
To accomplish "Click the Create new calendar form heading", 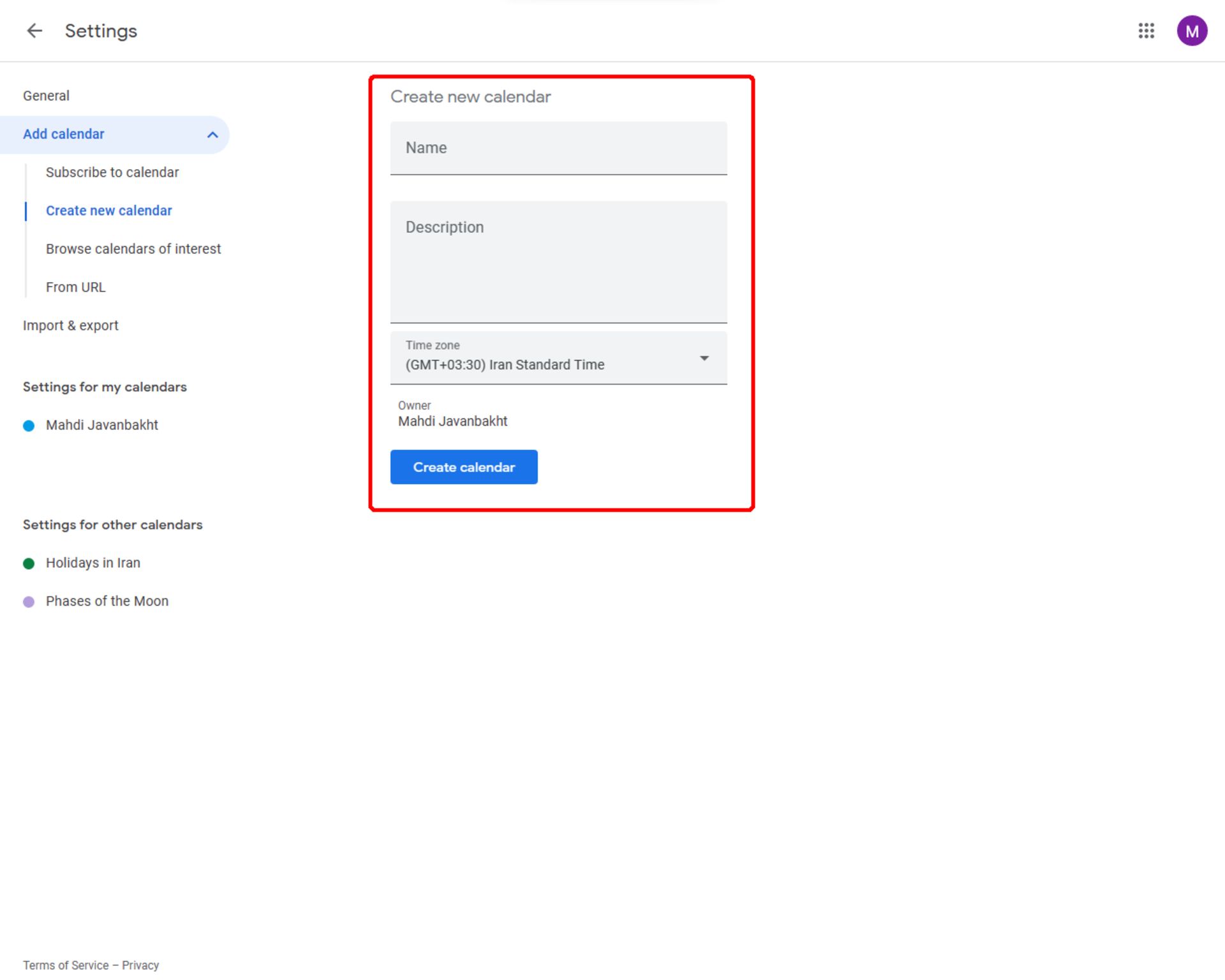I will (x=470, y=96).
